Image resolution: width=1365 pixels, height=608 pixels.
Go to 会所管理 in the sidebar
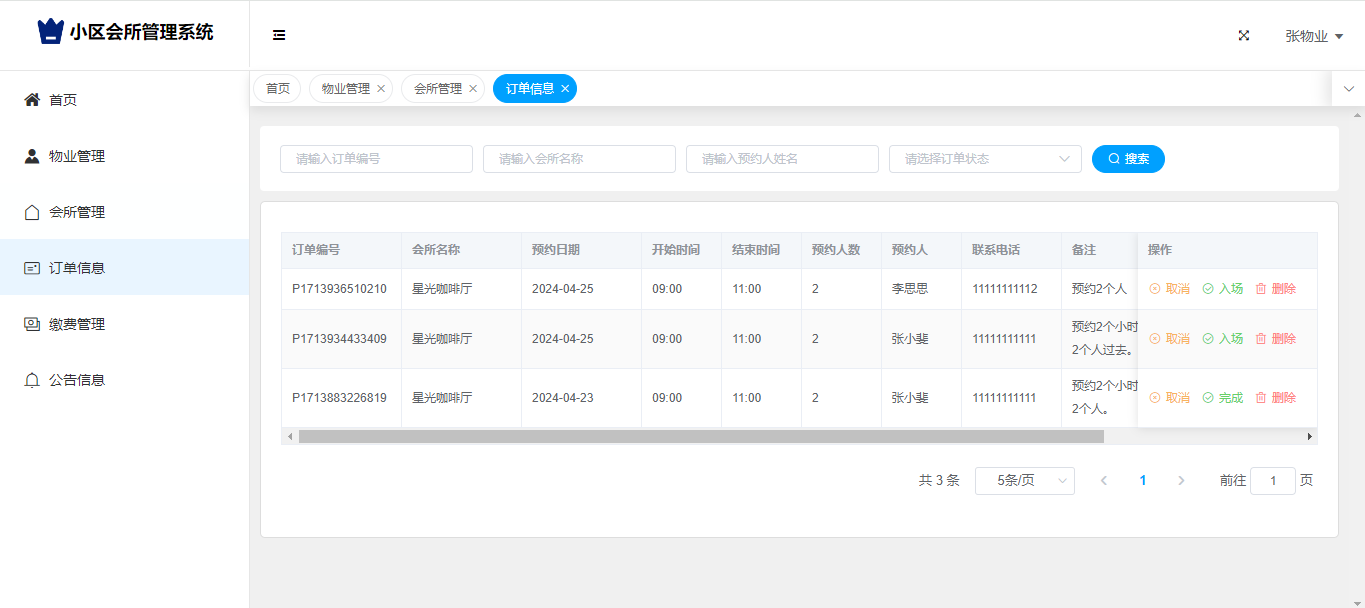tap(77, 212)
